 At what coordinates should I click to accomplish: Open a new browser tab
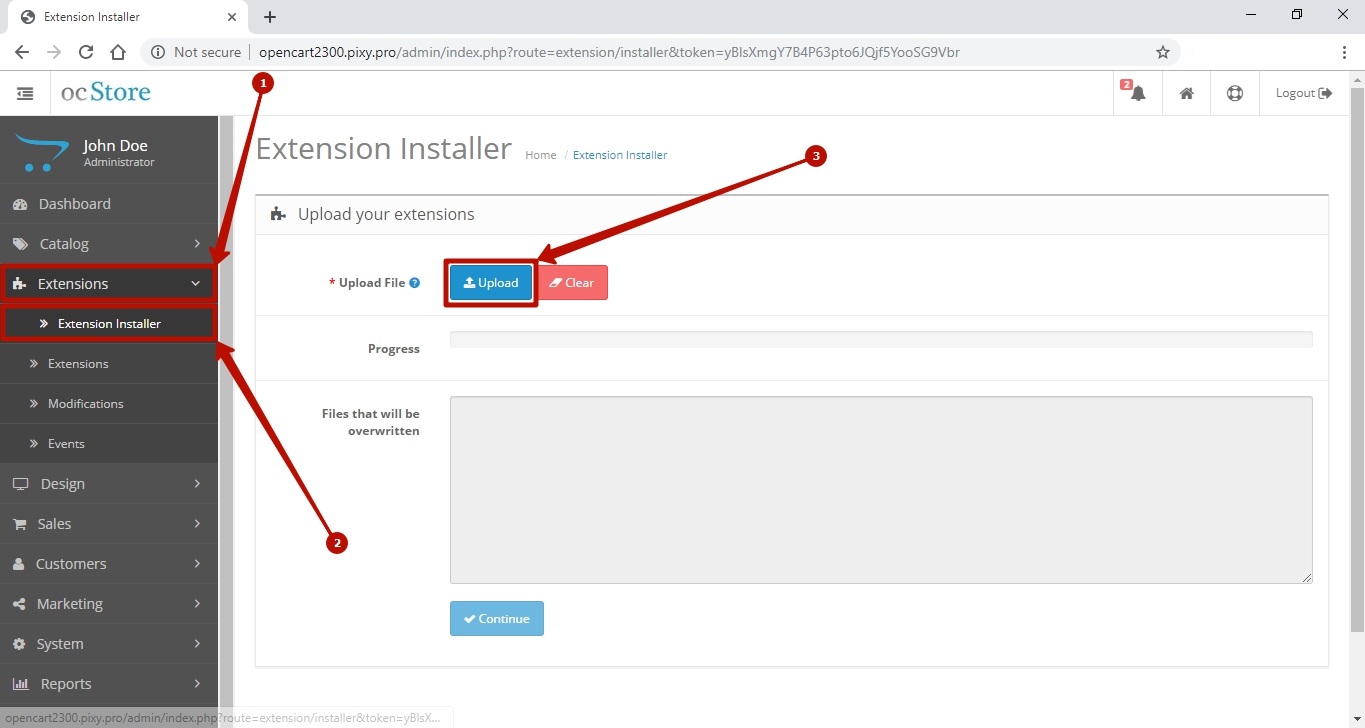270,17
